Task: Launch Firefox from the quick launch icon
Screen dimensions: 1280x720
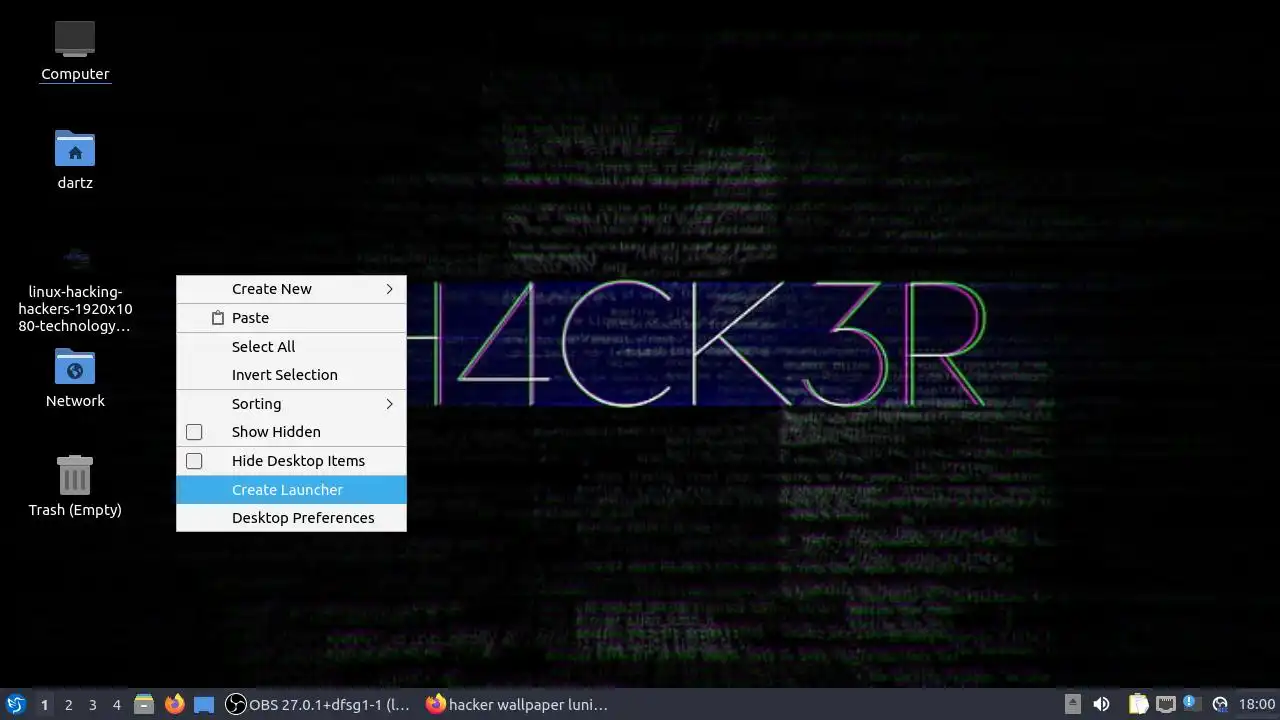Action: 174,704
